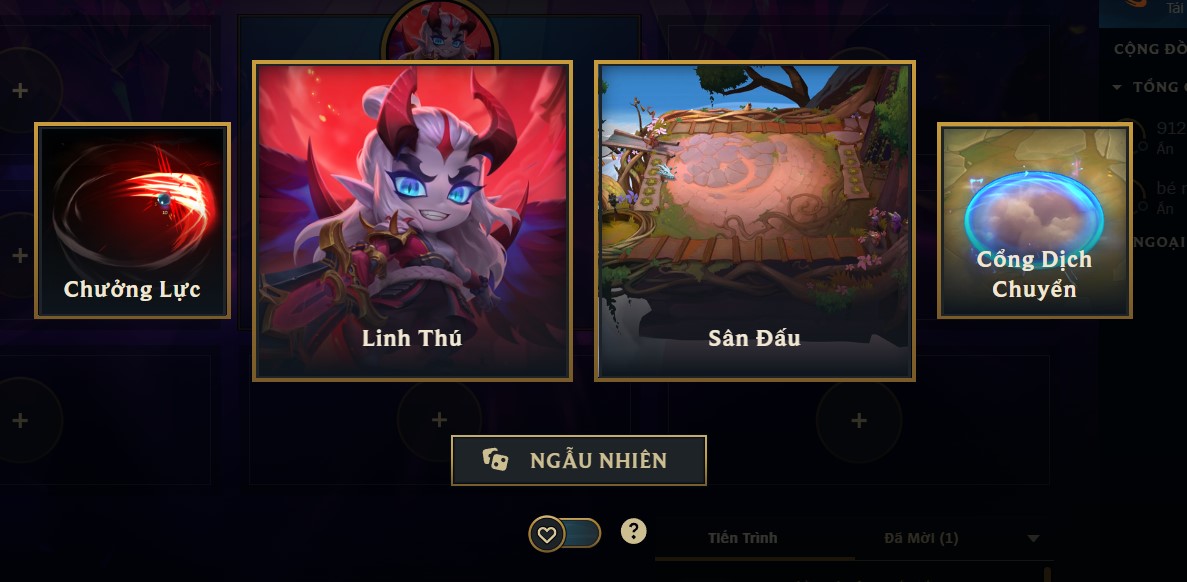Click the little legend avatar portrait at top
Image resolution: width=1187 pixels, height=582 pixels.
tap(440, 32)
